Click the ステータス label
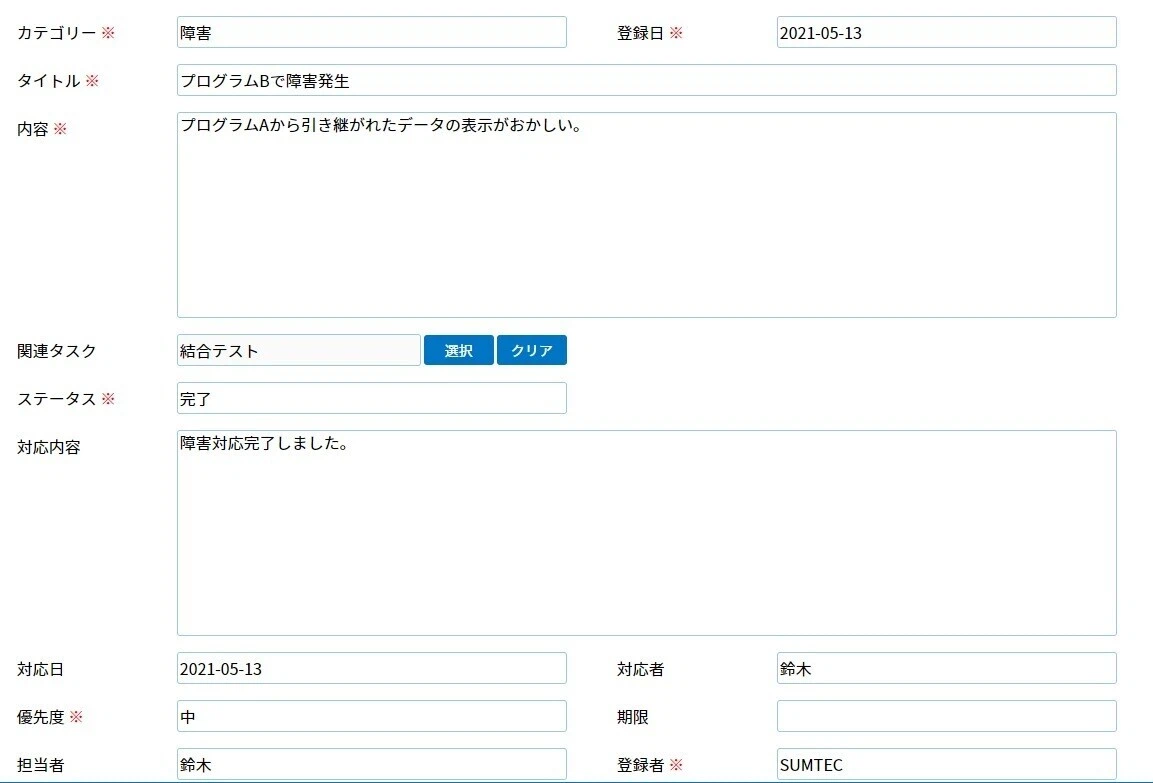The height and width of the screenshot is (783, 1153). pos(57,398)
